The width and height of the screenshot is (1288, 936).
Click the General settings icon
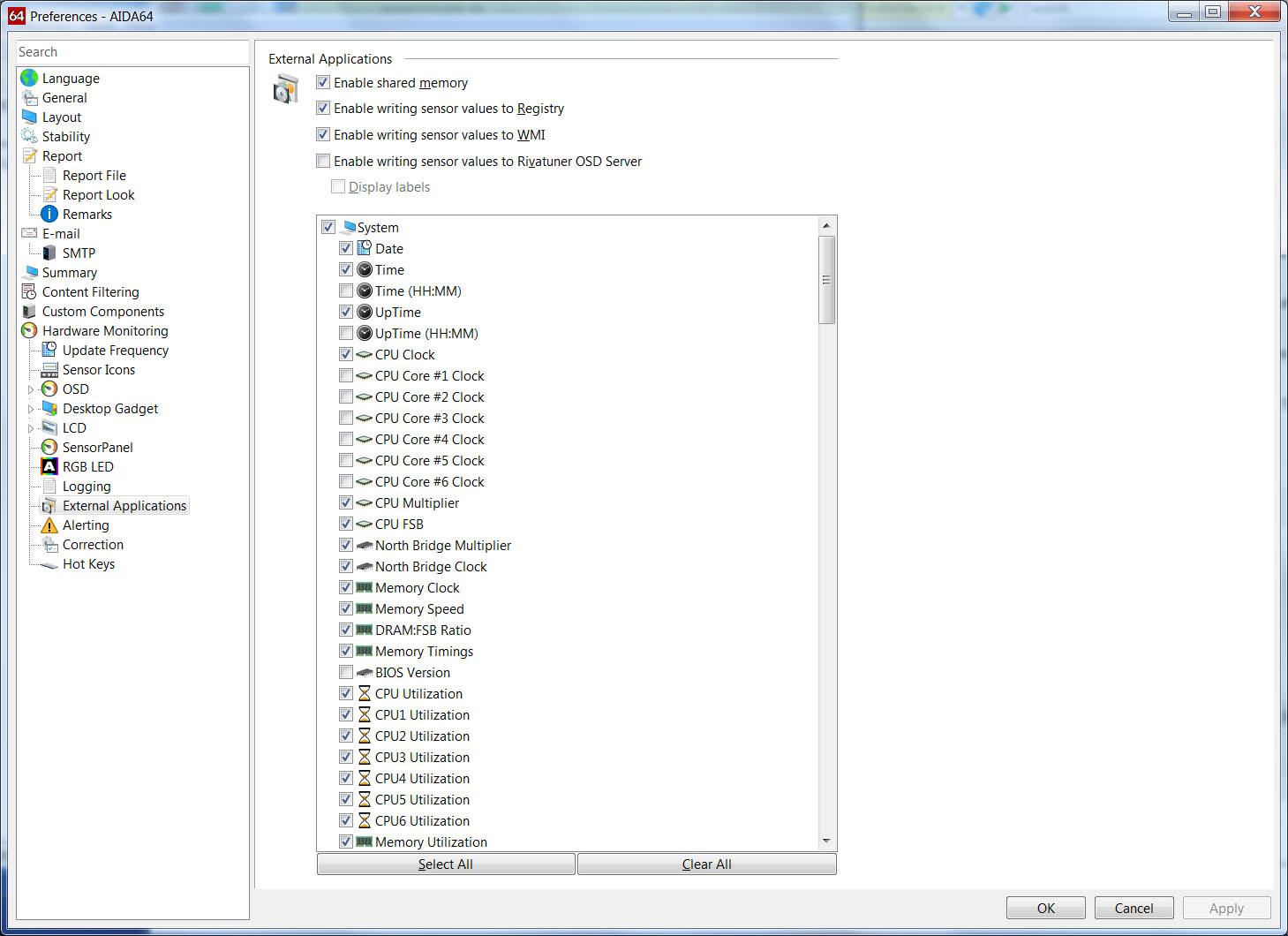coord(29,98)
